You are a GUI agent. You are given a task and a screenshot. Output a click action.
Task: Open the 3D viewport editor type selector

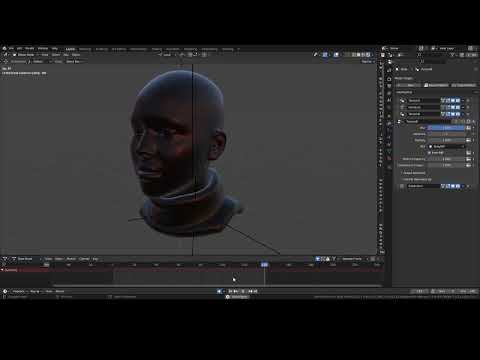click(x=6, y=55)
